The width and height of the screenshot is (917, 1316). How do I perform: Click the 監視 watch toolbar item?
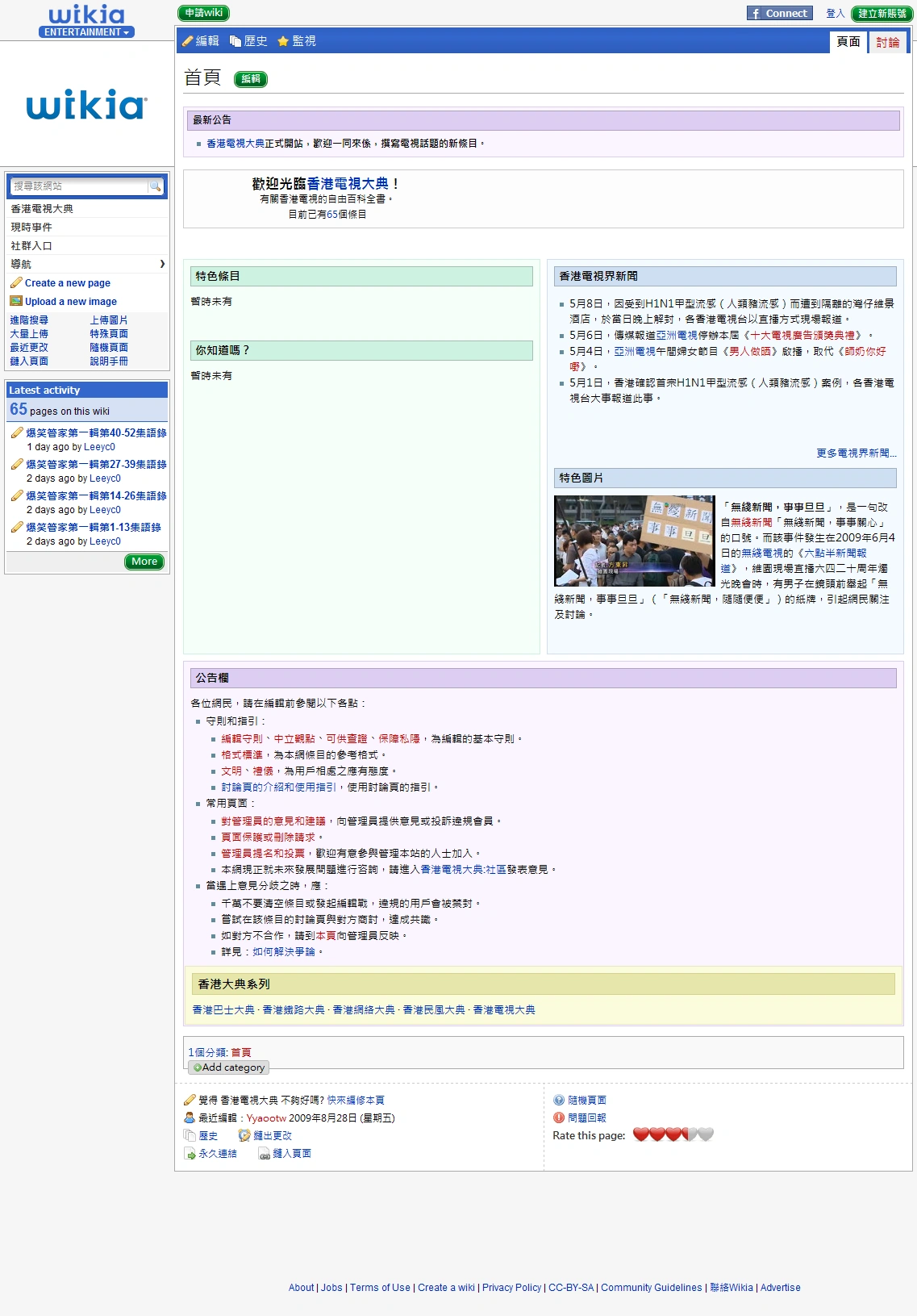click(x=296, y=41)
